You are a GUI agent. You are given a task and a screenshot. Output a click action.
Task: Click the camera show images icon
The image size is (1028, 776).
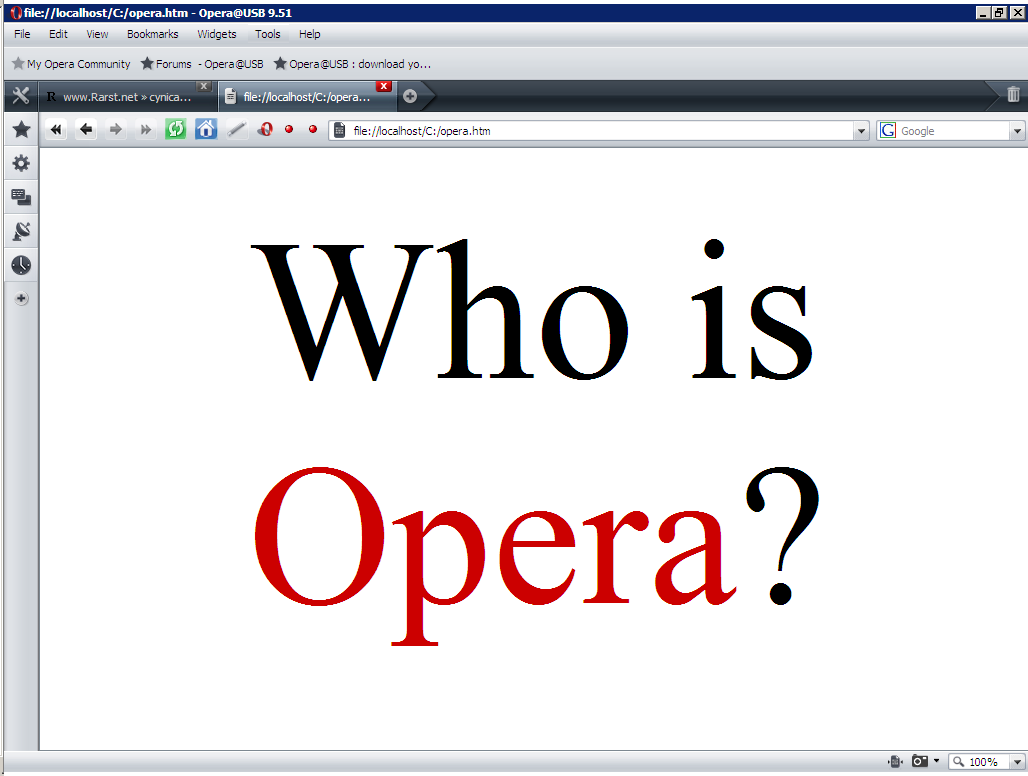click(x=920, y=761)
